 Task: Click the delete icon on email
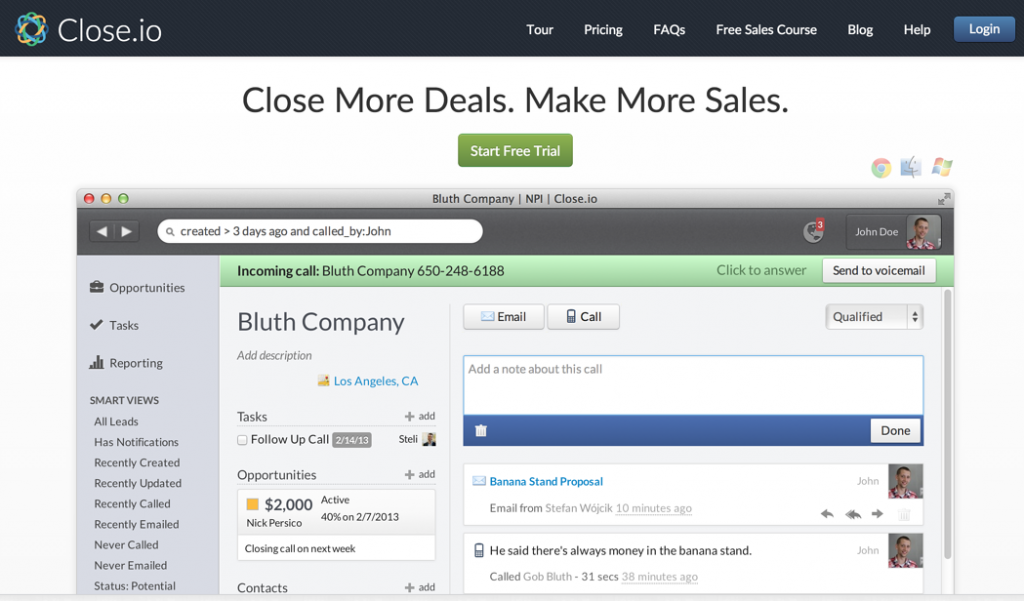[x=904, y=515]
